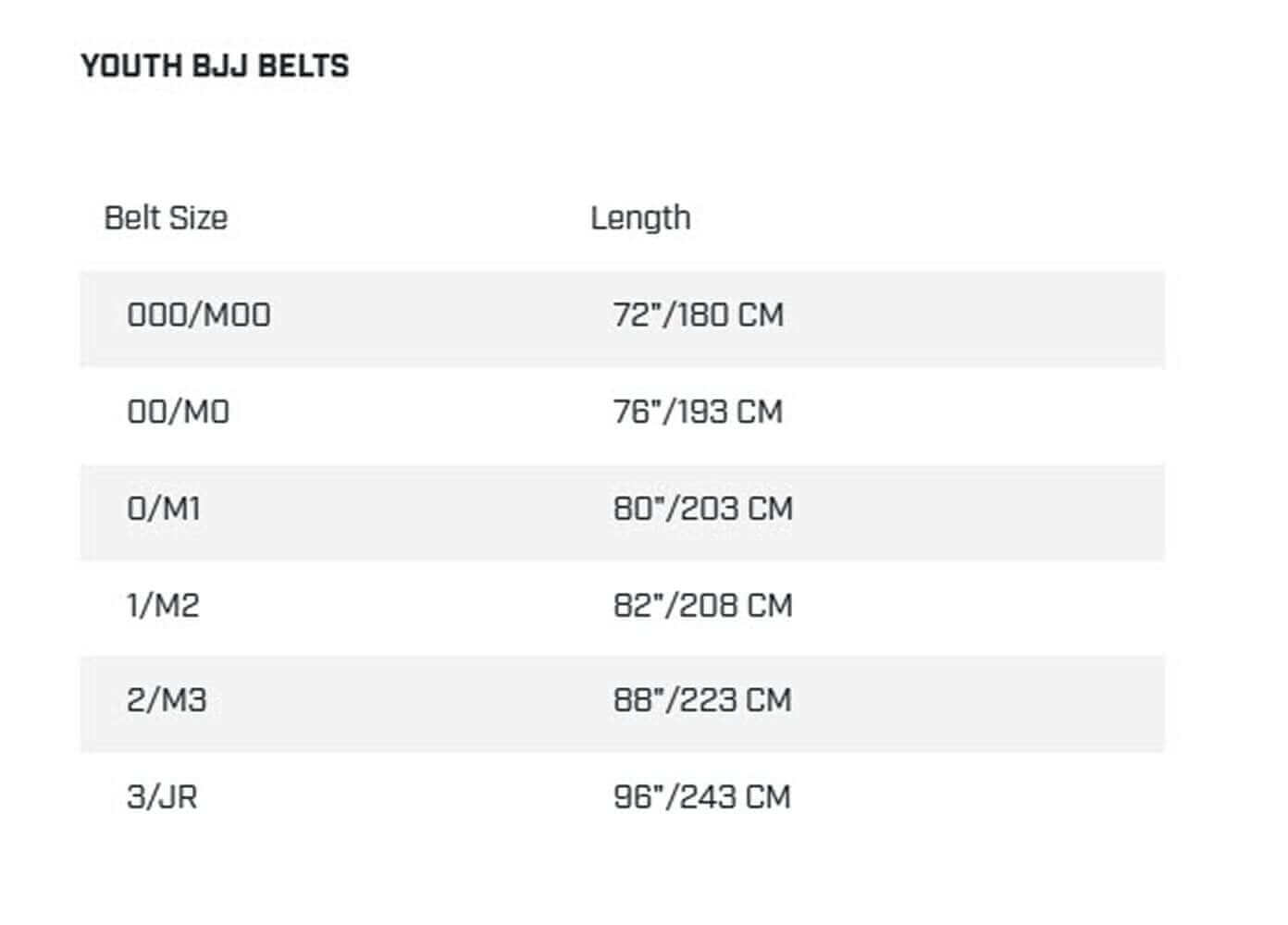Select the 3/JR belt size cell

click(162, 797)
